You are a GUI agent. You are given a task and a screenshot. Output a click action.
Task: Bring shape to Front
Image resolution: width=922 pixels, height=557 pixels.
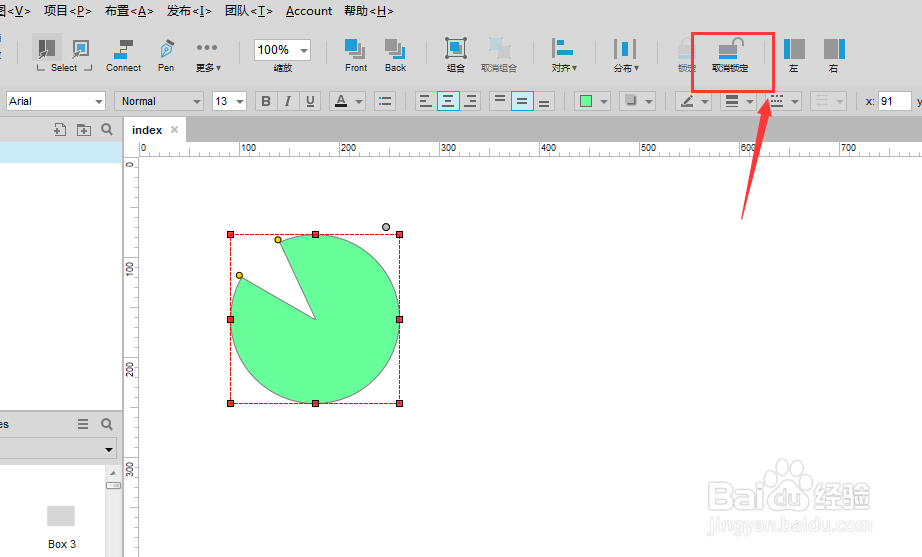[355, 55]
